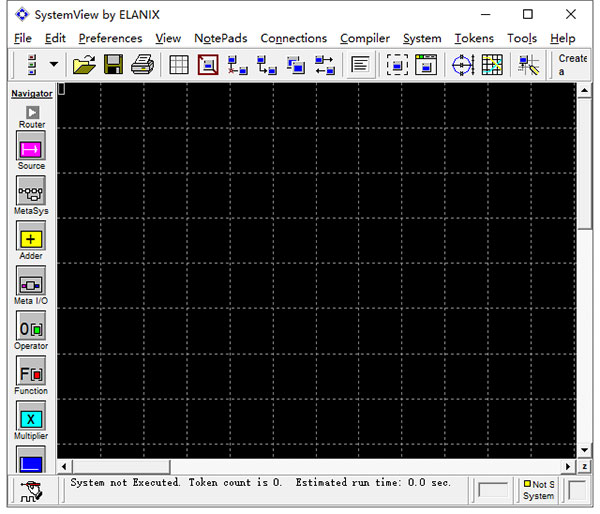Image resolution: width=600 pixels, height=514 pixels.
Task: Toggle the Not S System status indicator
Action: (538, 490)
